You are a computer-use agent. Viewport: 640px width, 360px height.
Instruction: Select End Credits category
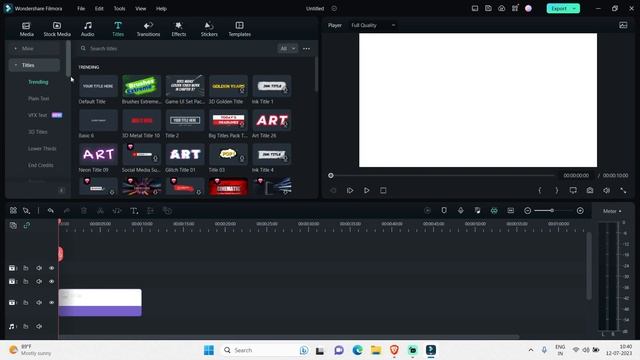tap(41, 165)
